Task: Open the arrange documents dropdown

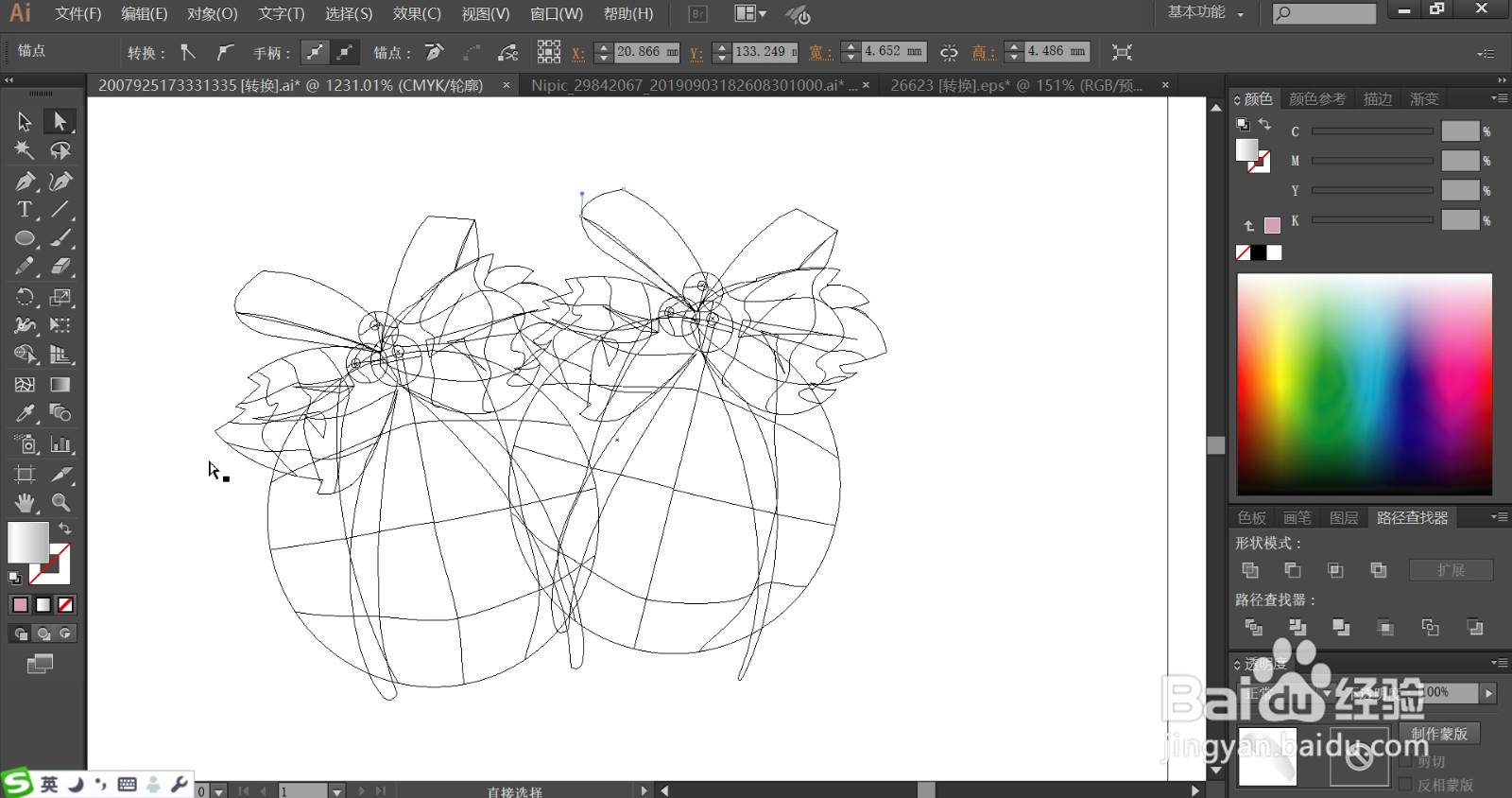Action: tap(751, 13)
